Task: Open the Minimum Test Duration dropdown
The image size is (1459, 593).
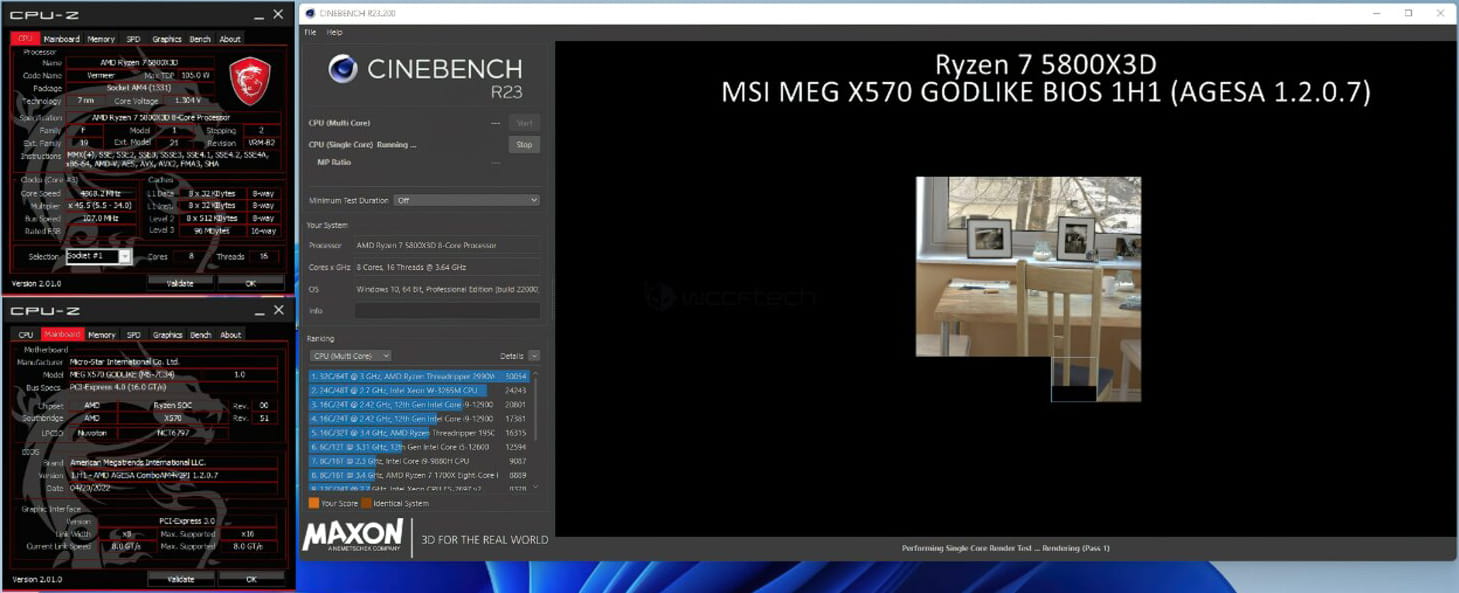Action: (x=466, y=200)
